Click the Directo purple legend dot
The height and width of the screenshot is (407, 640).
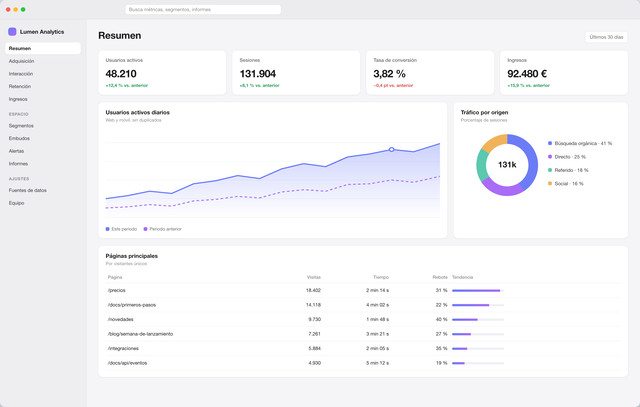550,157
